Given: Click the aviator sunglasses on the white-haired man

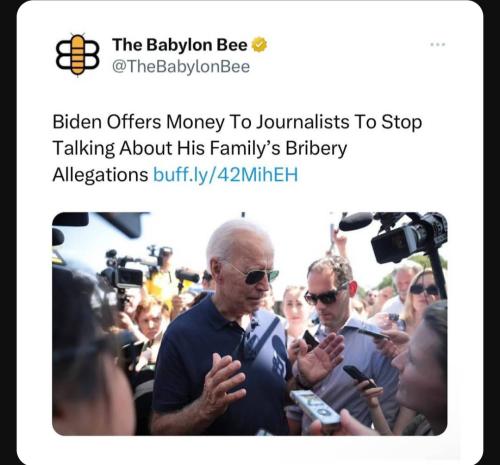Looking at the screenshot, I should 255,275.
